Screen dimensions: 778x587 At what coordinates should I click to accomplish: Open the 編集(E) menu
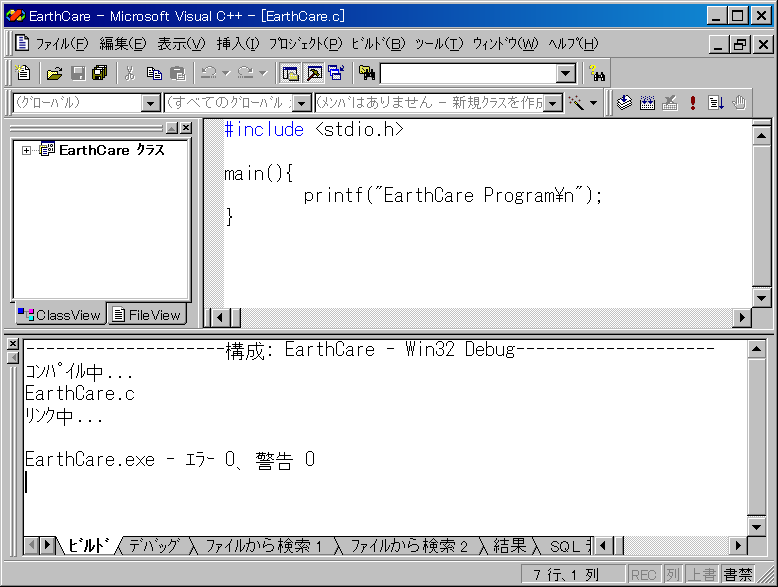123,44
